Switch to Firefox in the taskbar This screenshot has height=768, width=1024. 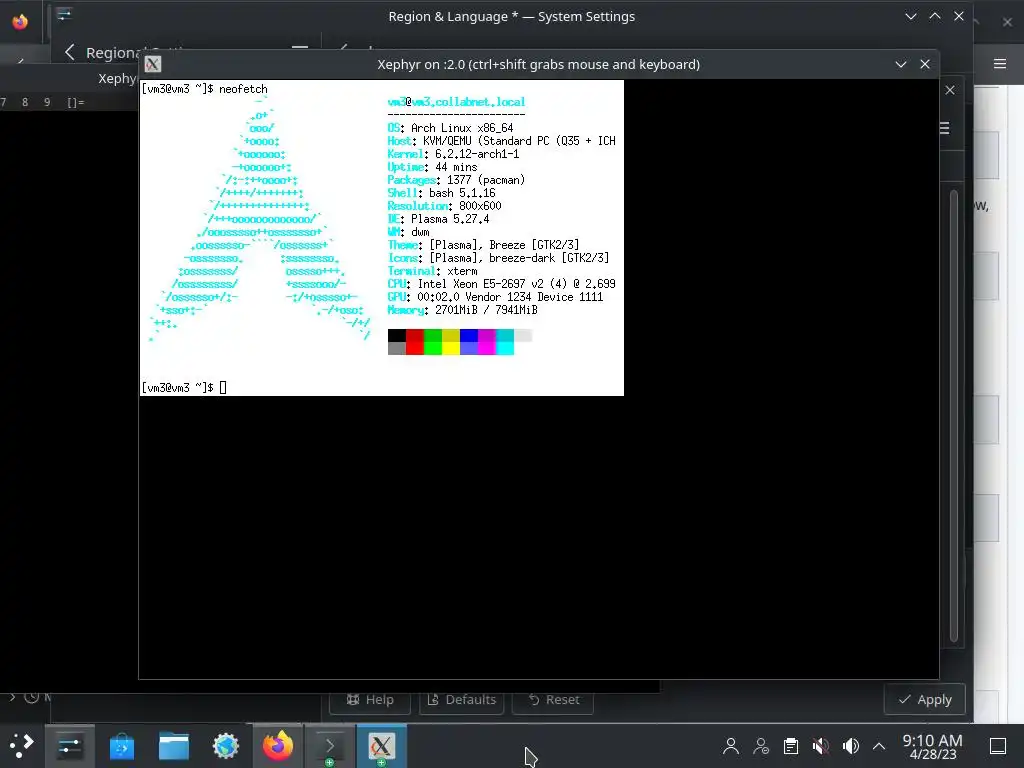278,746
